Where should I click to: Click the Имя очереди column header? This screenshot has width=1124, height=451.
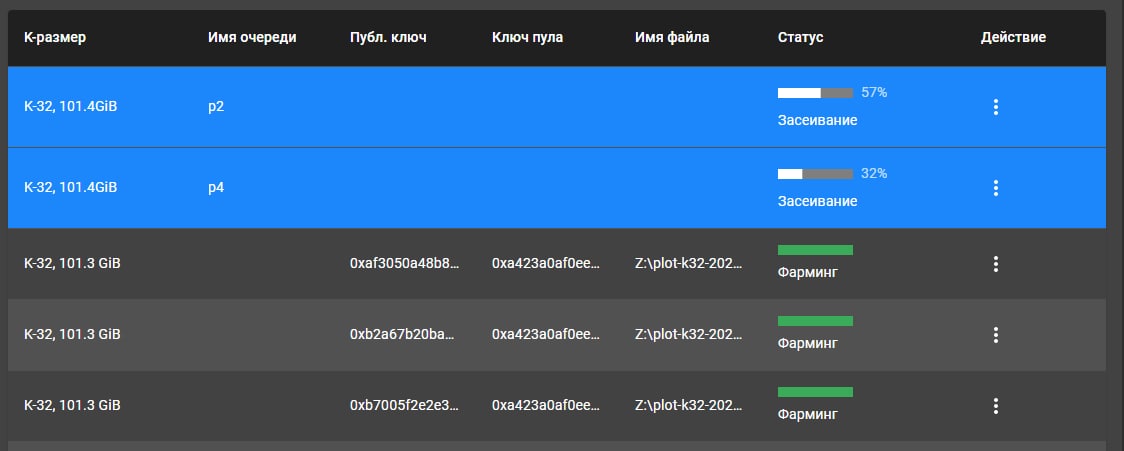[252, 37]
